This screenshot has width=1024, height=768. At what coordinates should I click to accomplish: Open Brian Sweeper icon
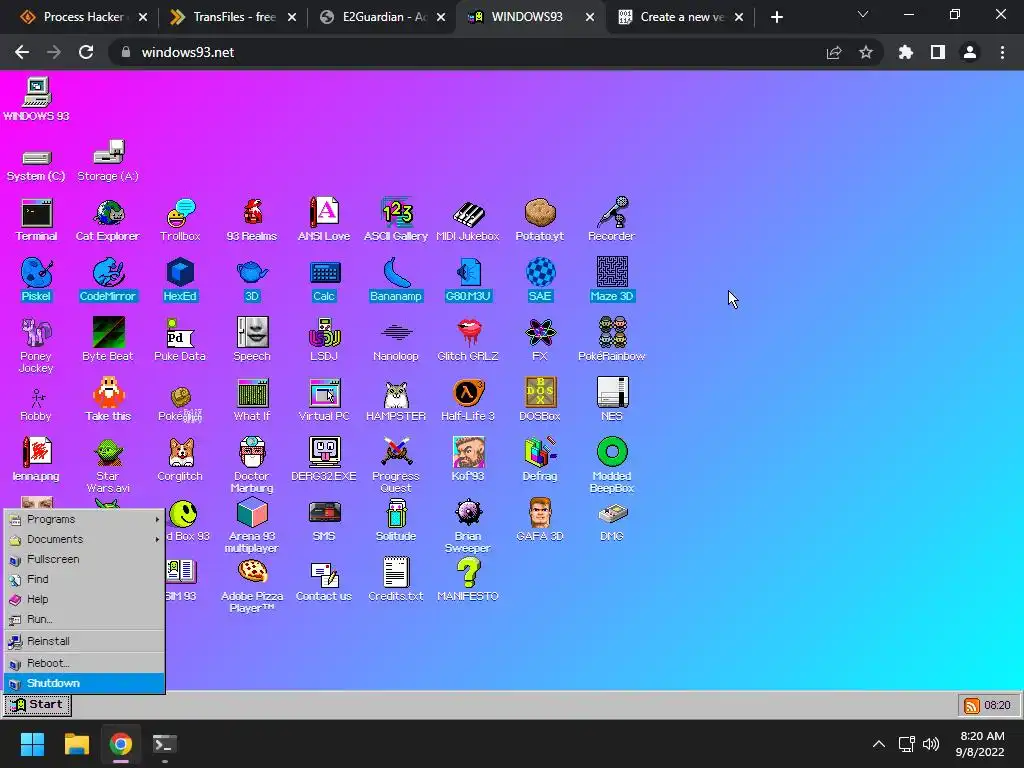point(468,526)
